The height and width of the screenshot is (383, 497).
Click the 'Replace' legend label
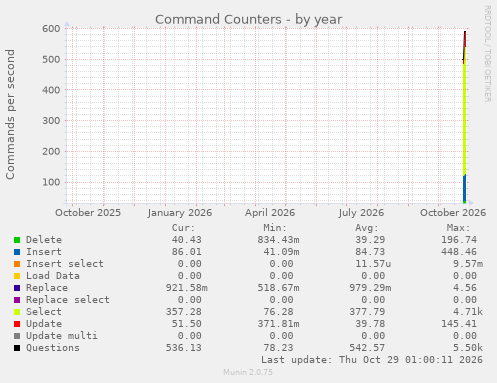[x=47, y=288]
